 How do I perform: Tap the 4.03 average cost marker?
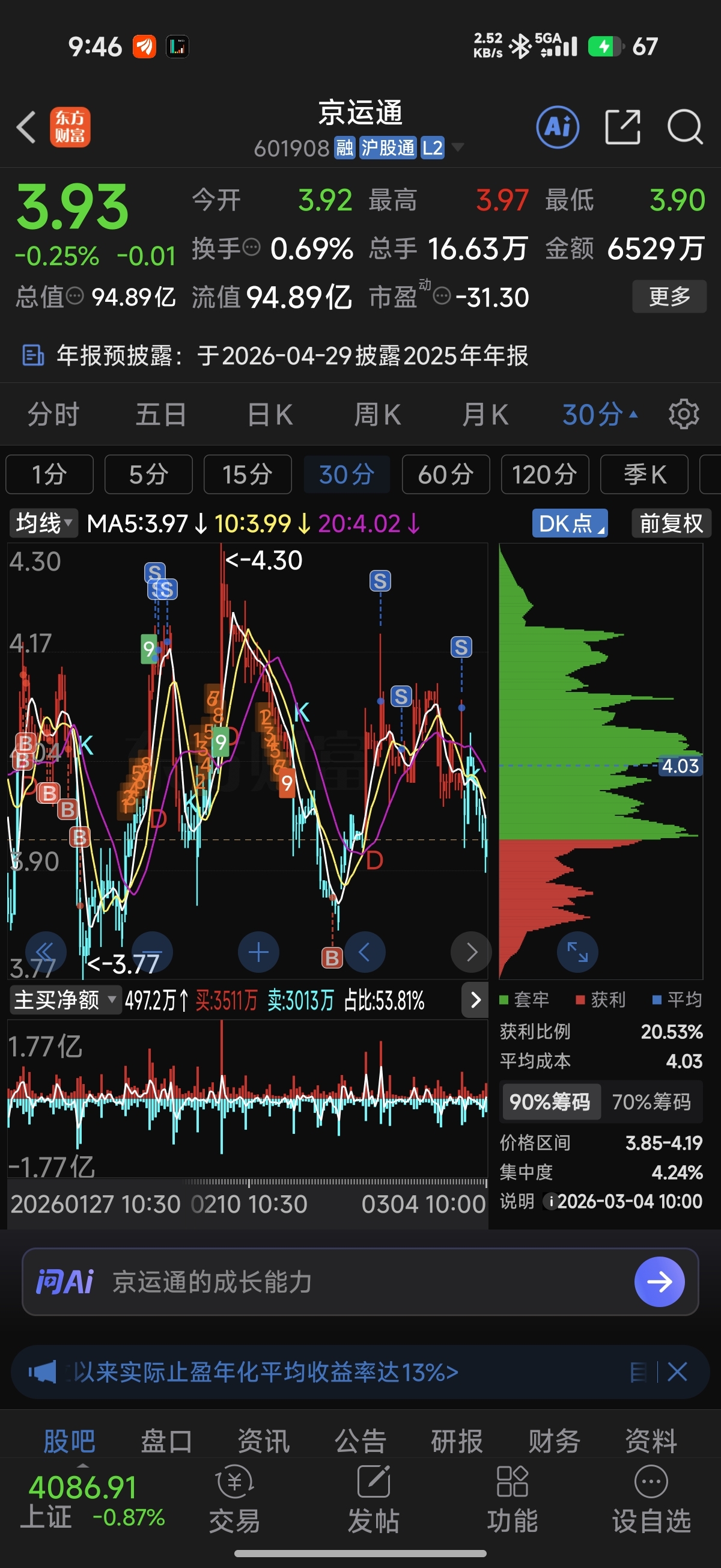point(680,766)
